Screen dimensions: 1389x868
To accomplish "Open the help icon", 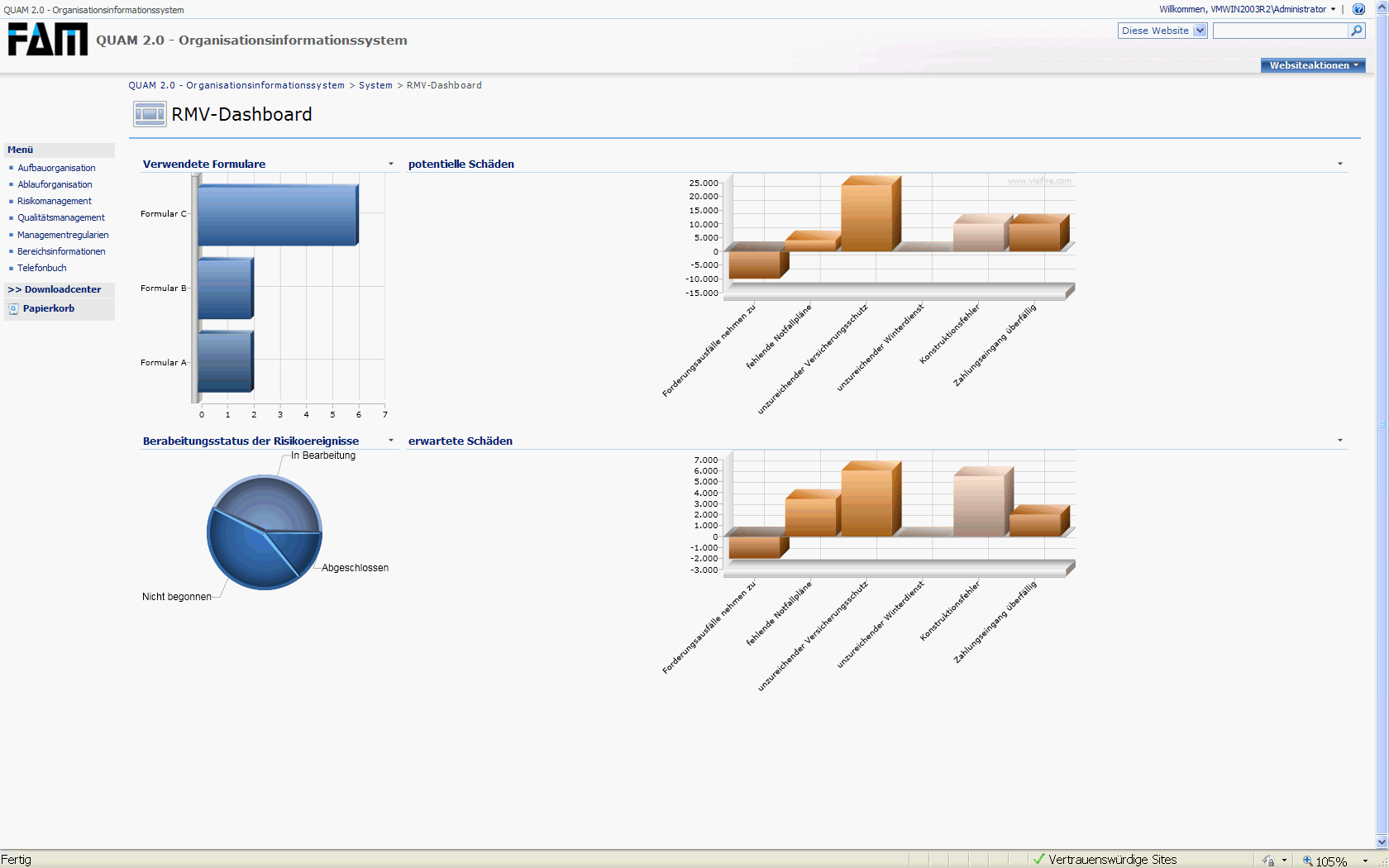I will coord(1358,9).
